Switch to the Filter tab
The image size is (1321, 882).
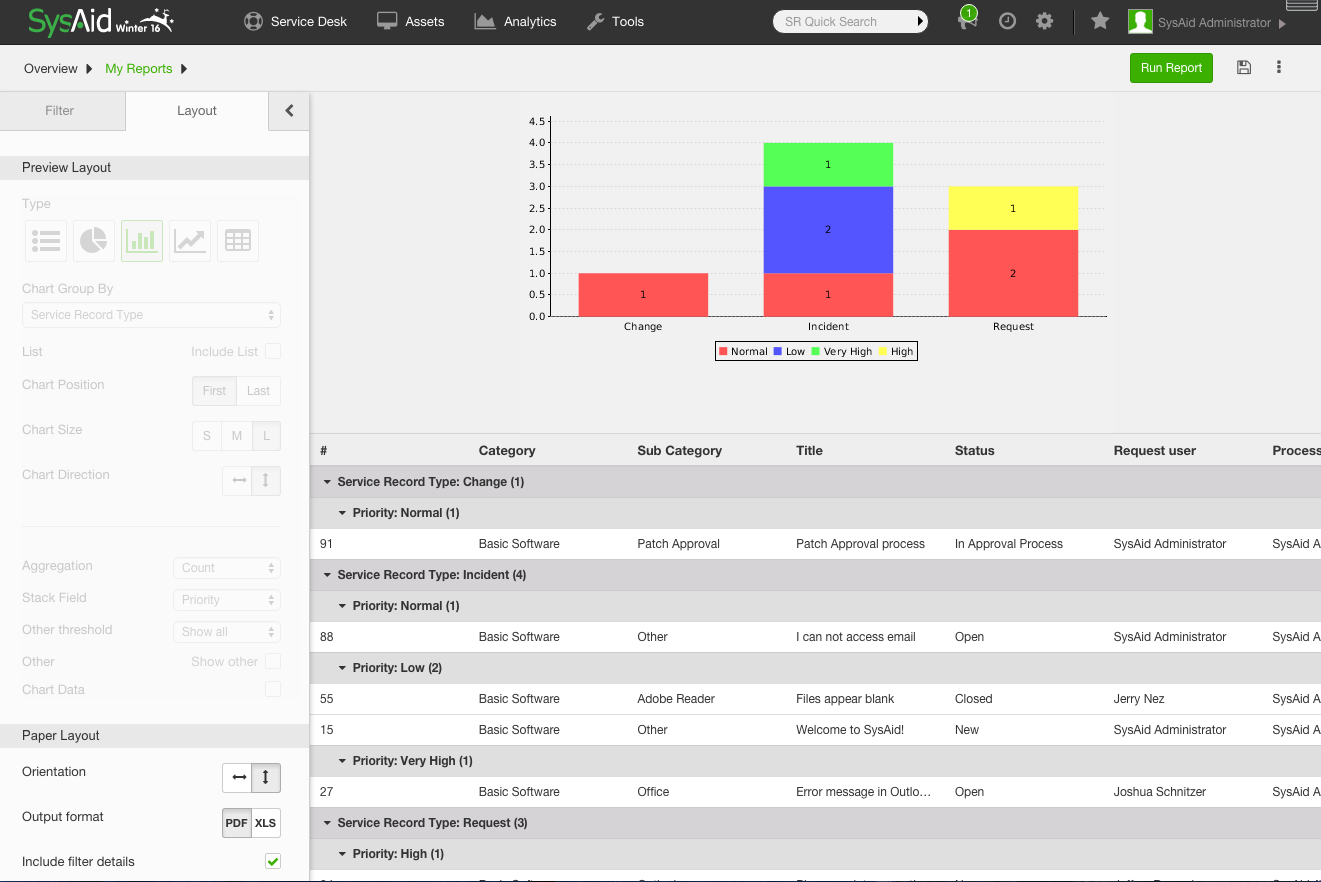click(x=59, y=110)
